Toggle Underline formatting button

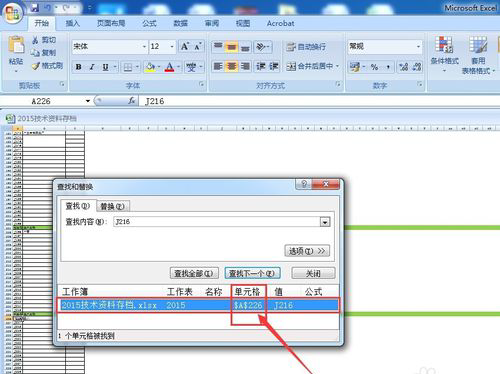(105, 67)
